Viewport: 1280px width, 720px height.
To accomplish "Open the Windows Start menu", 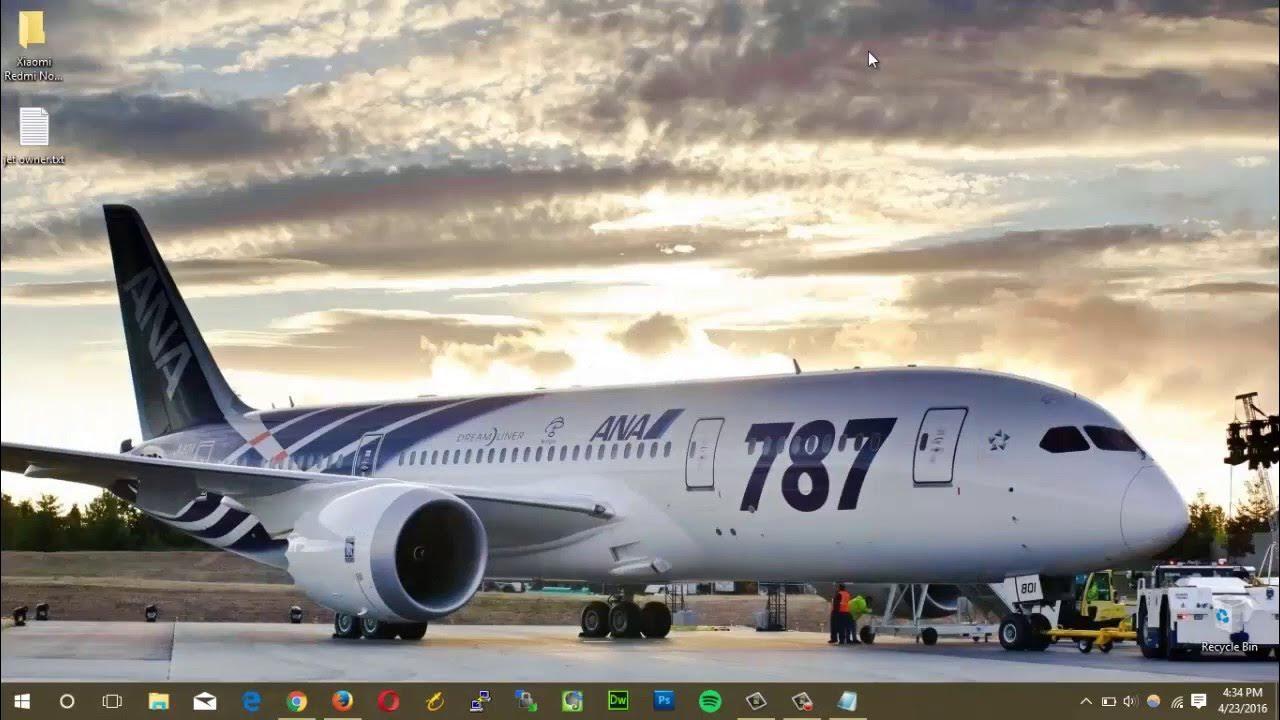I will (x=21, y=701).
